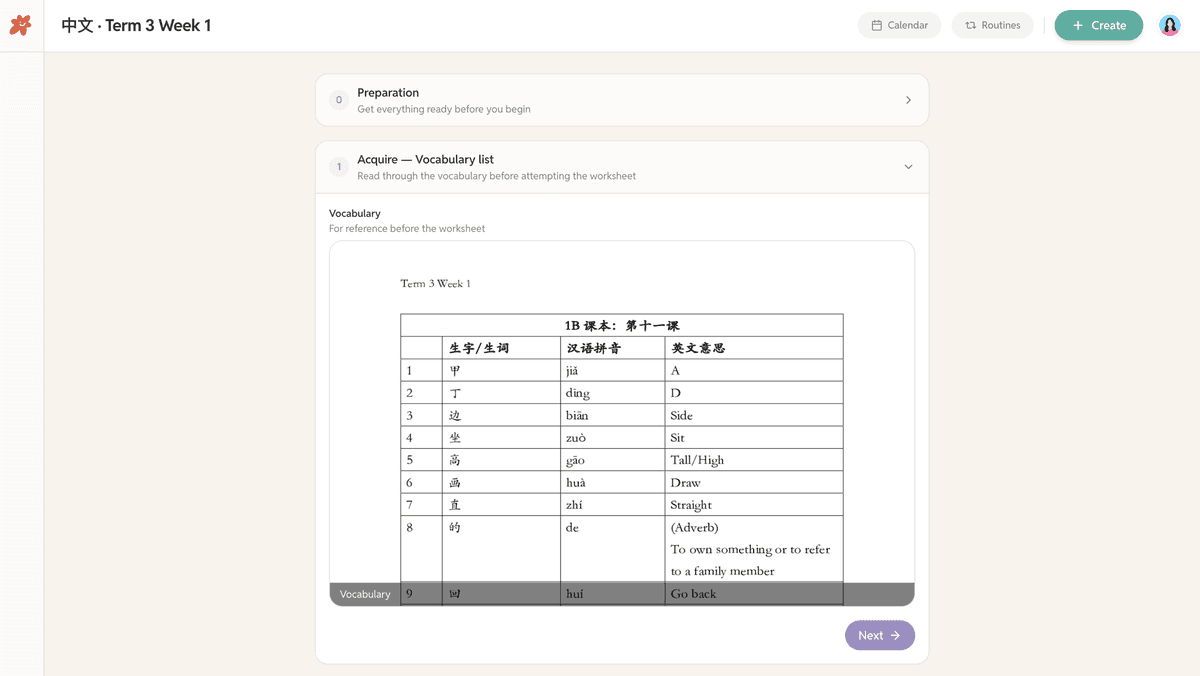Open the Routines page

992,25
